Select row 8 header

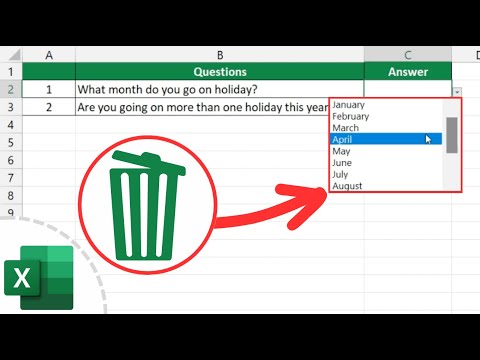click(x=11, y=195)
